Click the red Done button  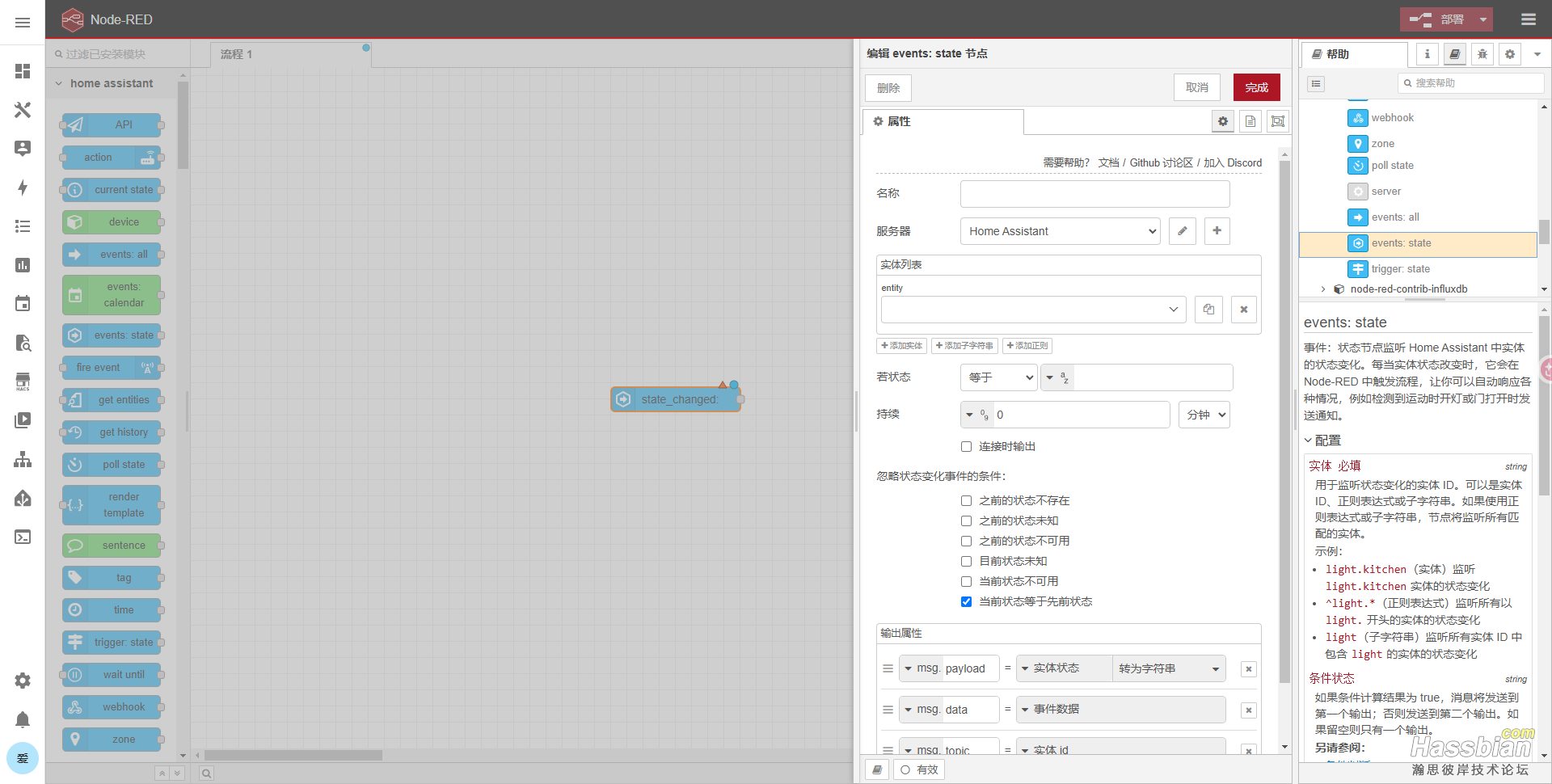tap(1256, 87)
